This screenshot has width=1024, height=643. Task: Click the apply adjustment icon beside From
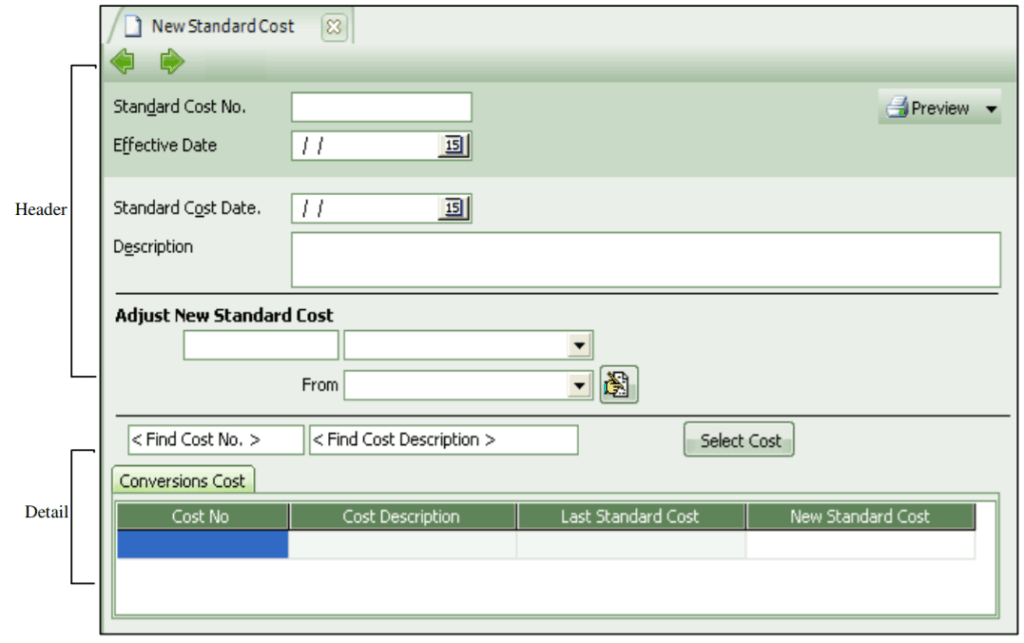pos(618,384)
